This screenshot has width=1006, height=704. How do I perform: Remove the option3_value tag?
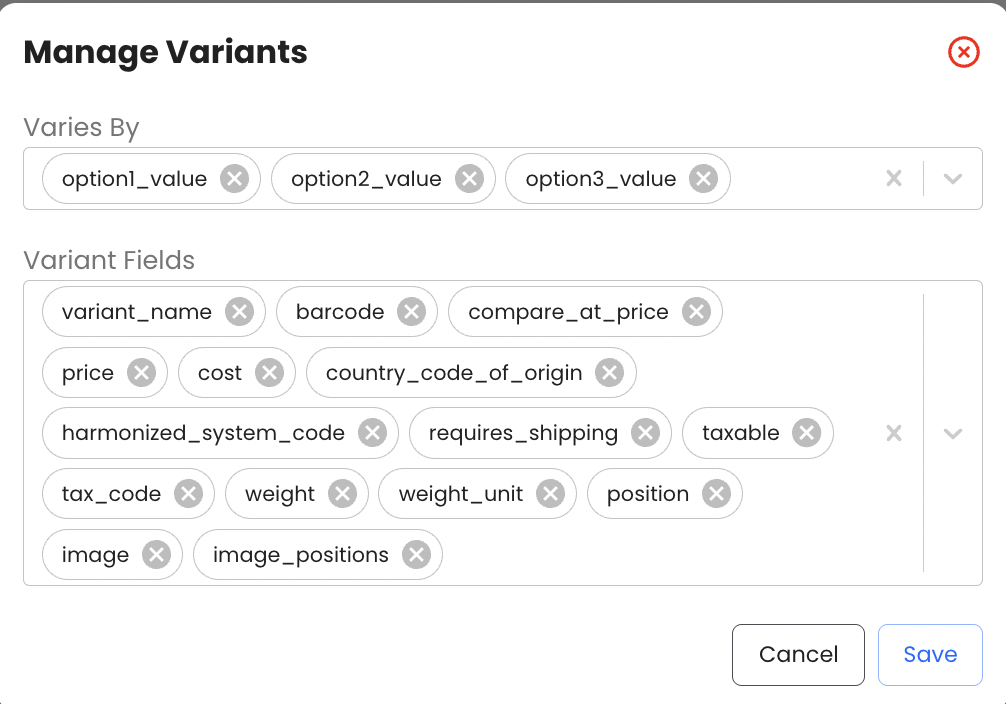[704, 179]
